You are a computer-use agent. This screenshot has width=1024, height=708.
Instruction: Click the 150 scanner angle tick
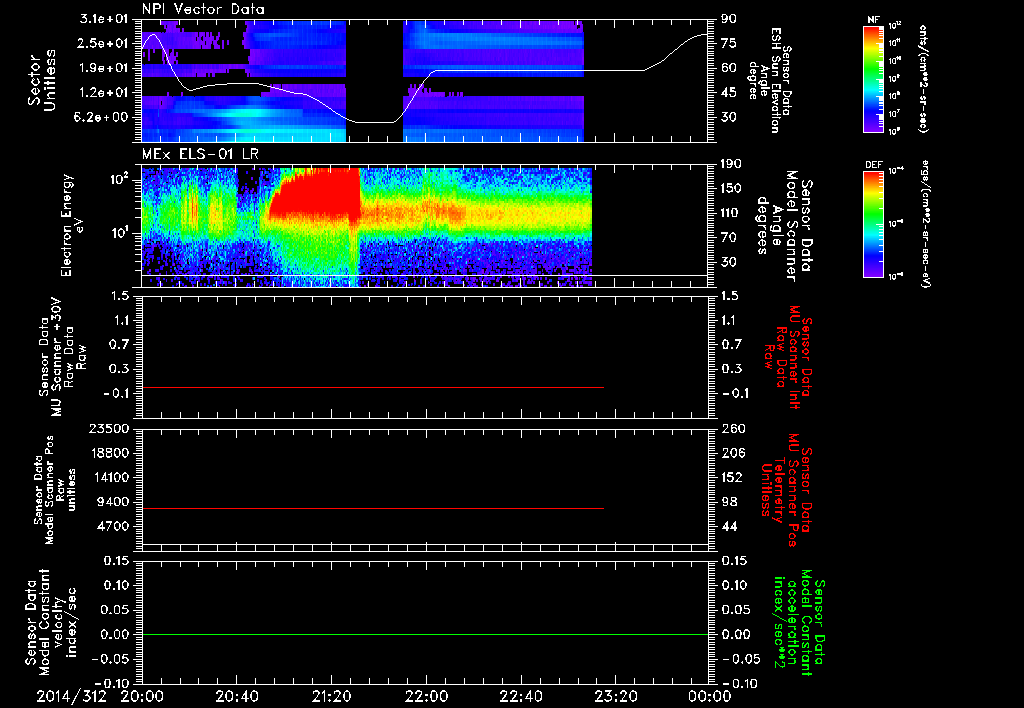(x=732, y=189)
